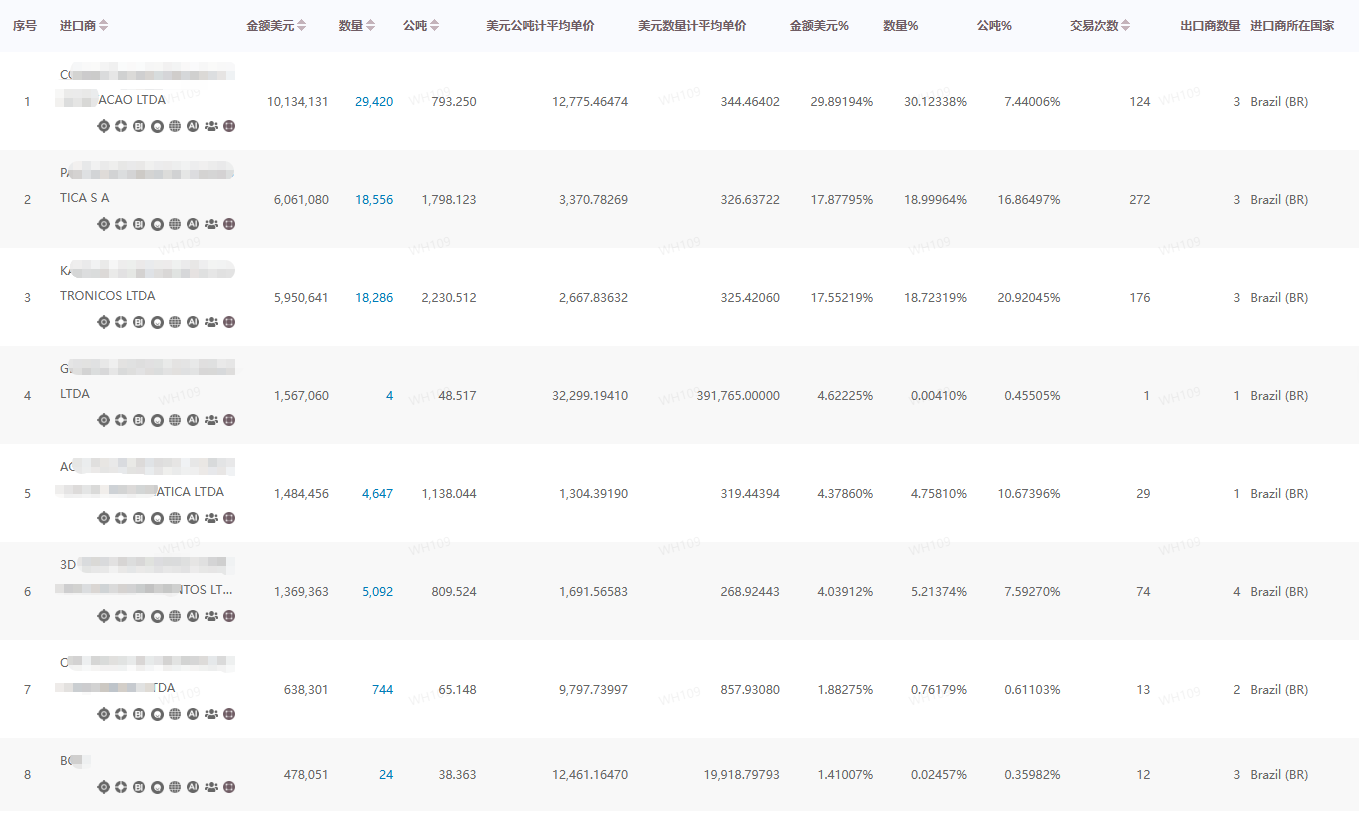Click the chat bubble icon in row 7
1359x814 pixels.
tap(157, 714)
